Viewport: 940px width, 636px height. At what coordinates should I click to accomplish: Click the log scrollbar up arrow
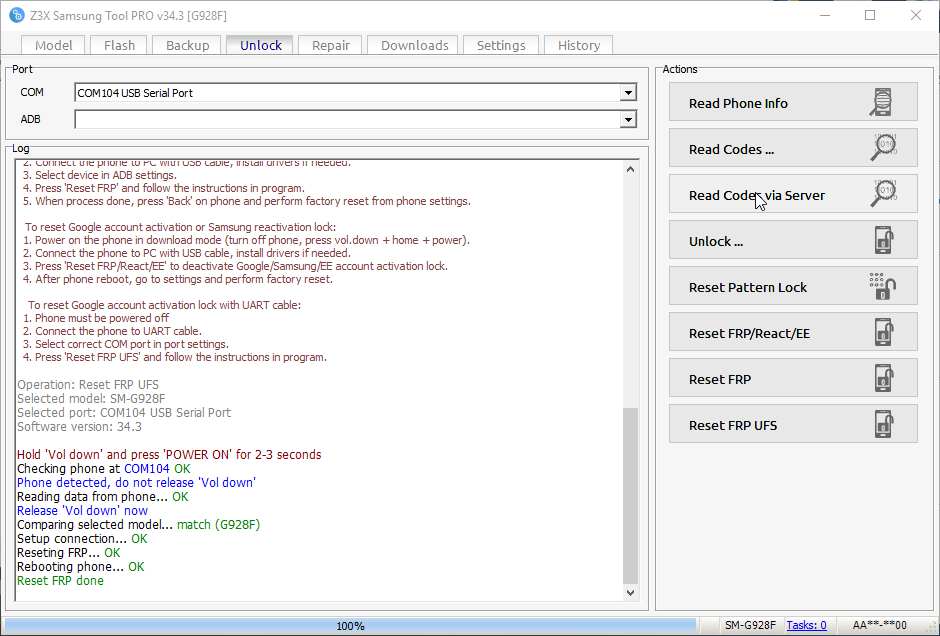630,170
